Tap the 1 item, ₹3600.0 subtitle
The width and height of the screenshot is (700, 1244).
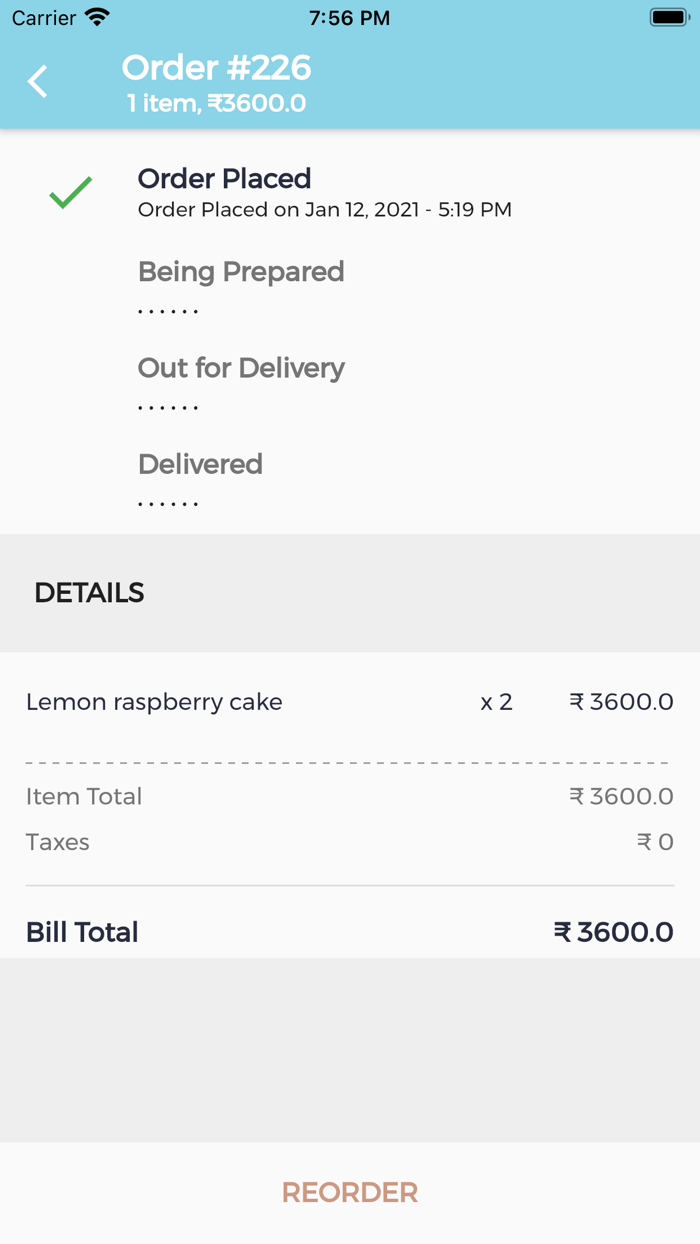point(216,104)
